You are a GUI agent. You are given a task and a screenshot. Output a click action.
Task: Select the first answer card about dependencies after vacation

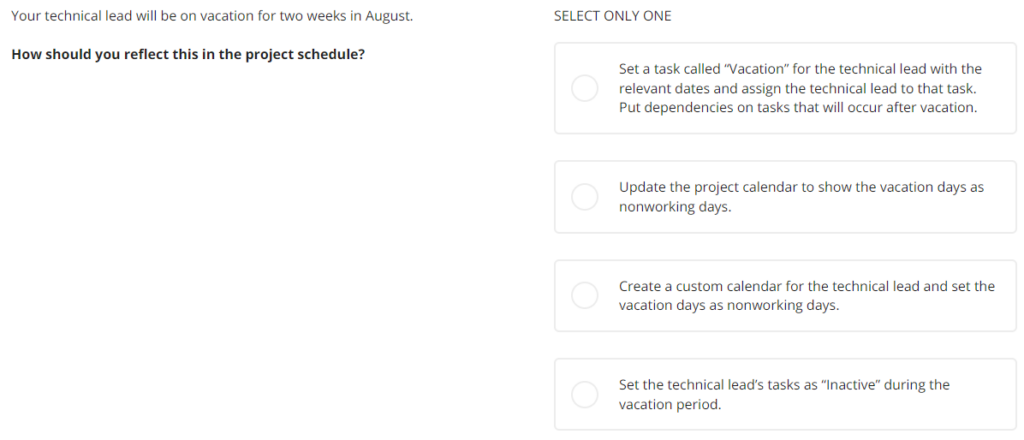click(785, 88)
